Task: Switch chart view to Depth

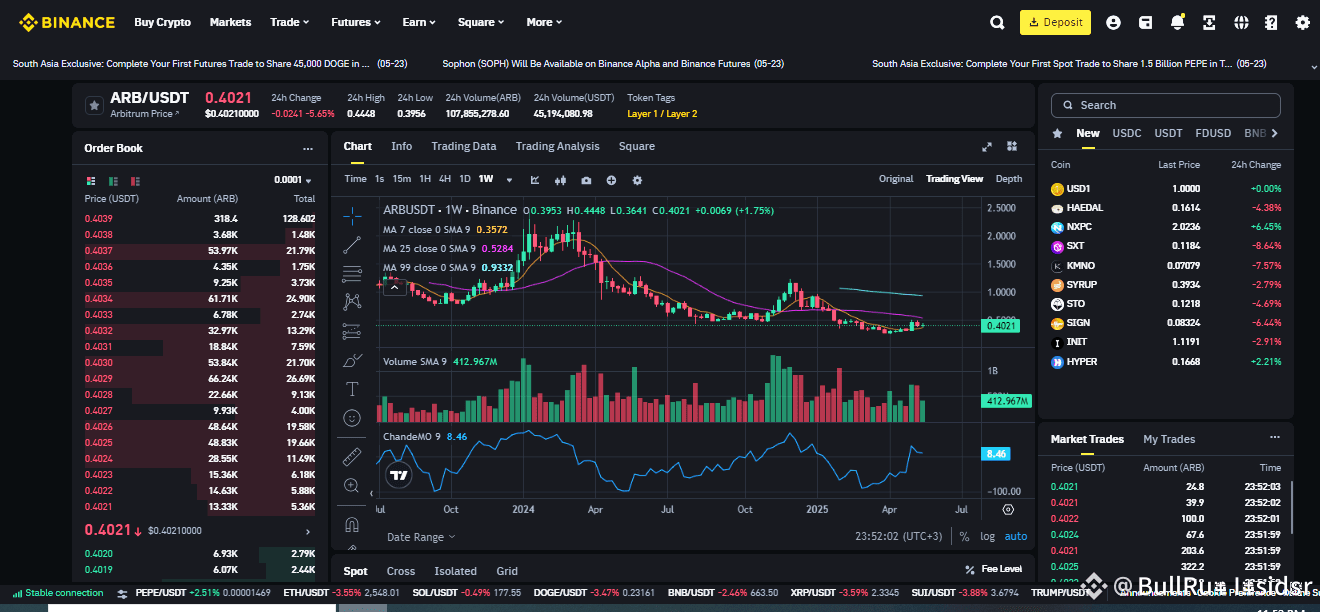Action: (x=1009, y=179)
